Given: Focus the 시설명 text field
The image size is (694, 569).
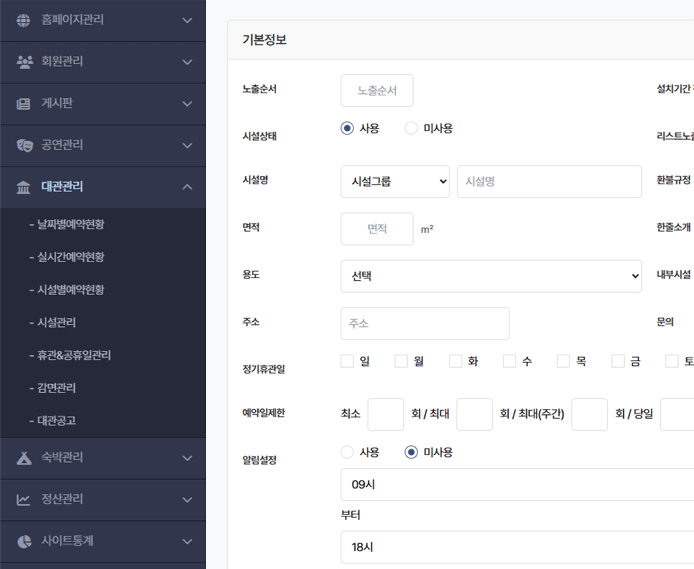Looking at the screenshot, I should [549, 181].
